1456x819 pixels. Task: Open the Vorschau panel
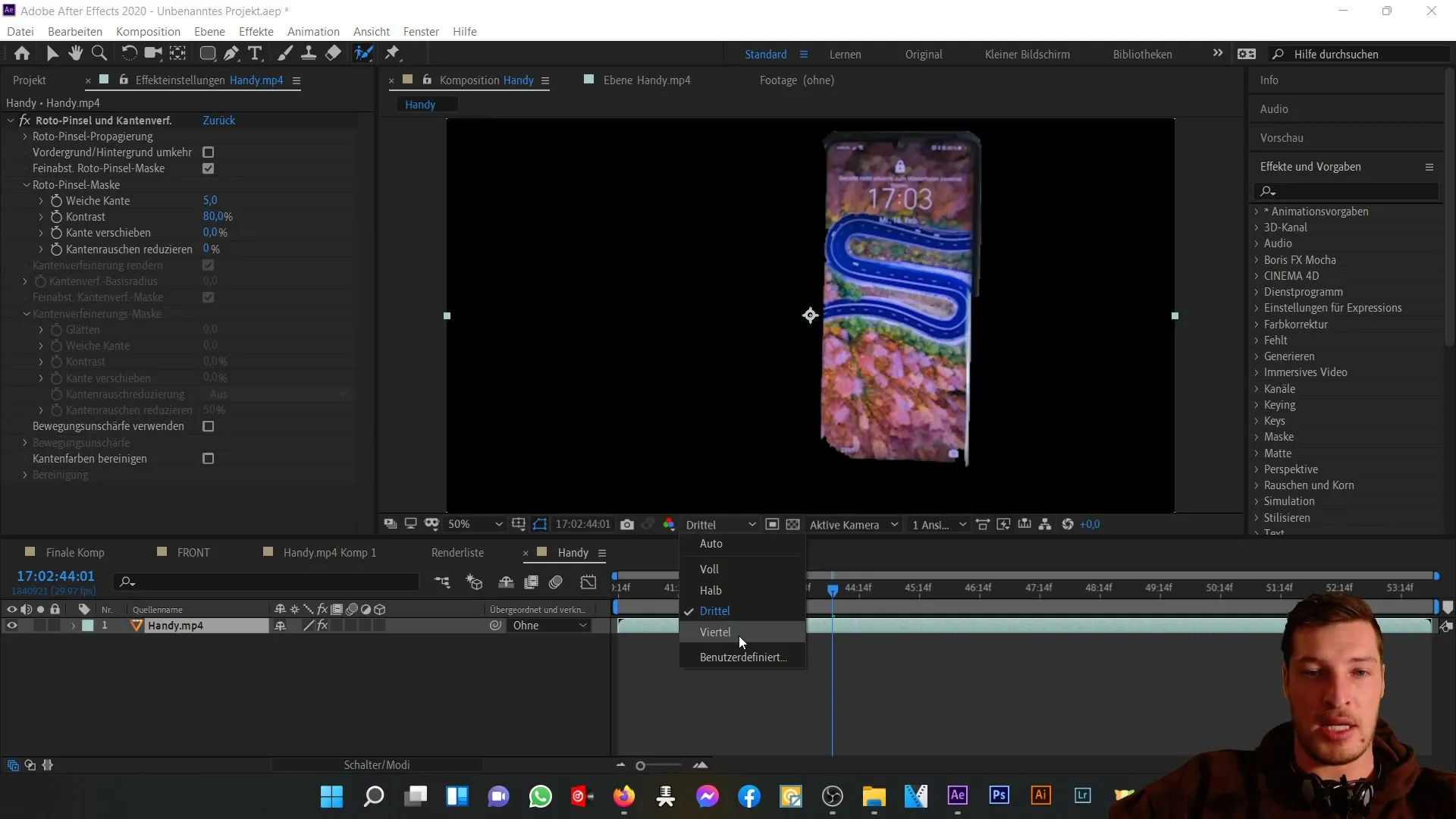point(1282,138)
